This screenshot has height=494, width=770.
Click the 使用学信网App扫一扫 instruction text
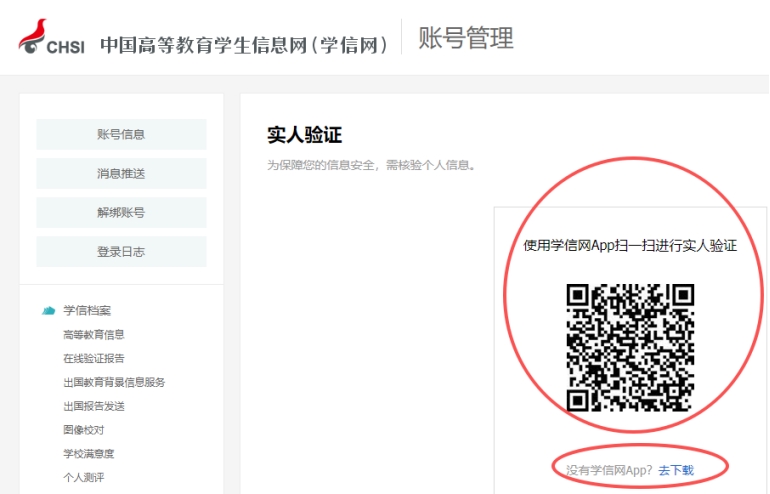coord(630,246)
